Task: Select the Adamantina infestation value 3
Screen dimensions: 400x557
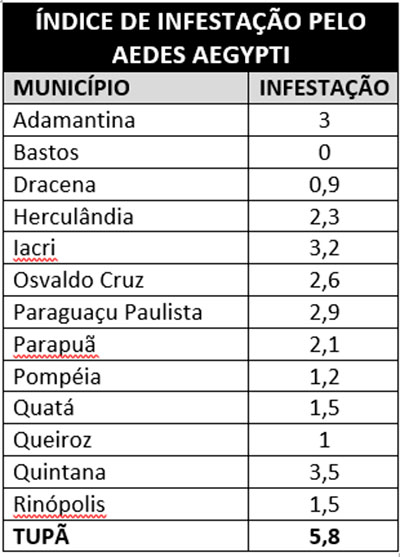Action: (324, 120)
